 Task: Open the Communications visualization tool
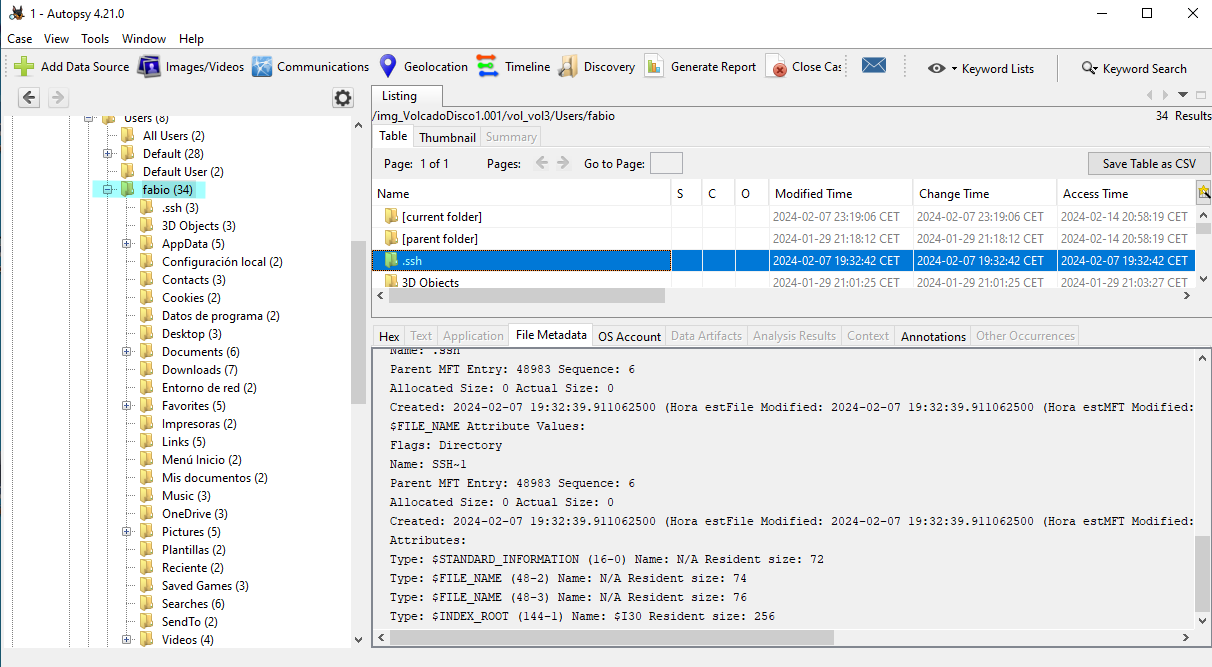(x=262, y=67)
